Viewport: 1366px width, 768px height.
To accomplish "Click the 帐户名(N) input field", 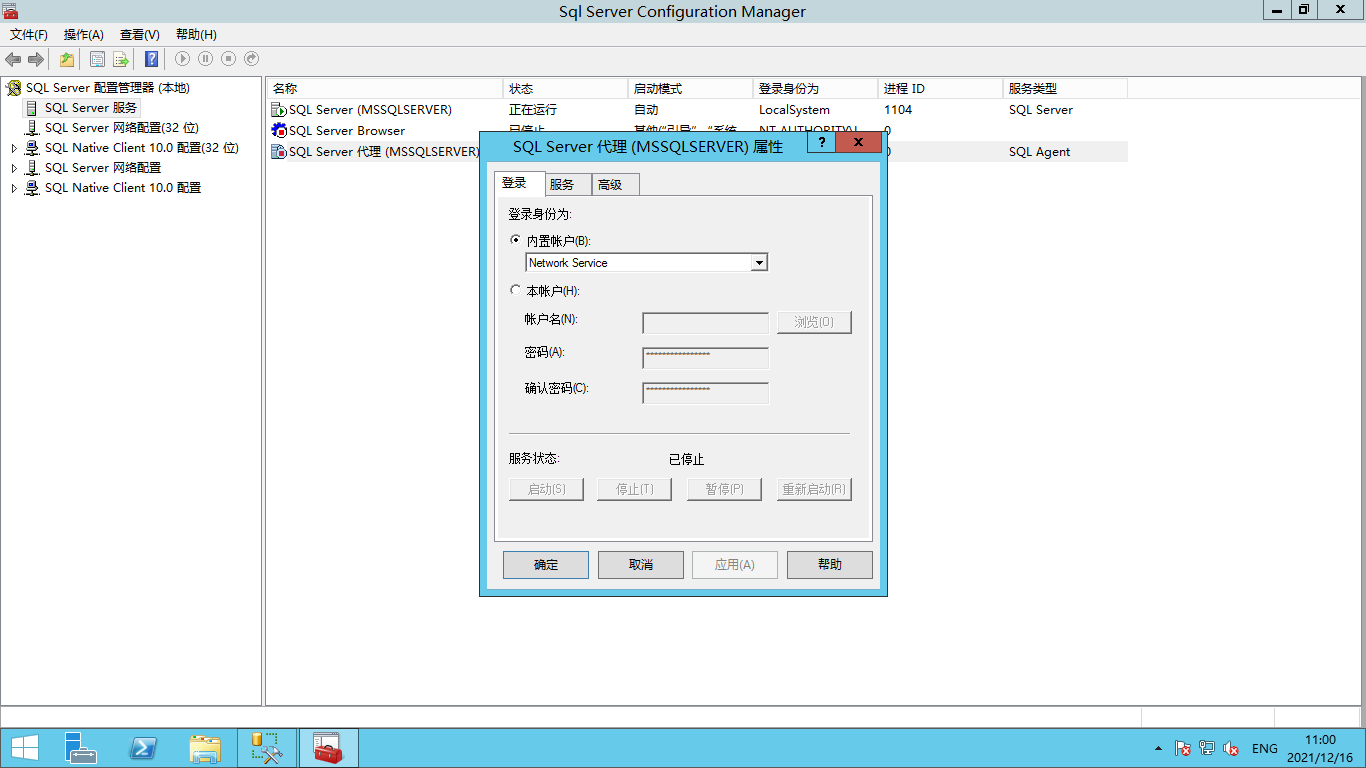I will [x=705, y=323].
